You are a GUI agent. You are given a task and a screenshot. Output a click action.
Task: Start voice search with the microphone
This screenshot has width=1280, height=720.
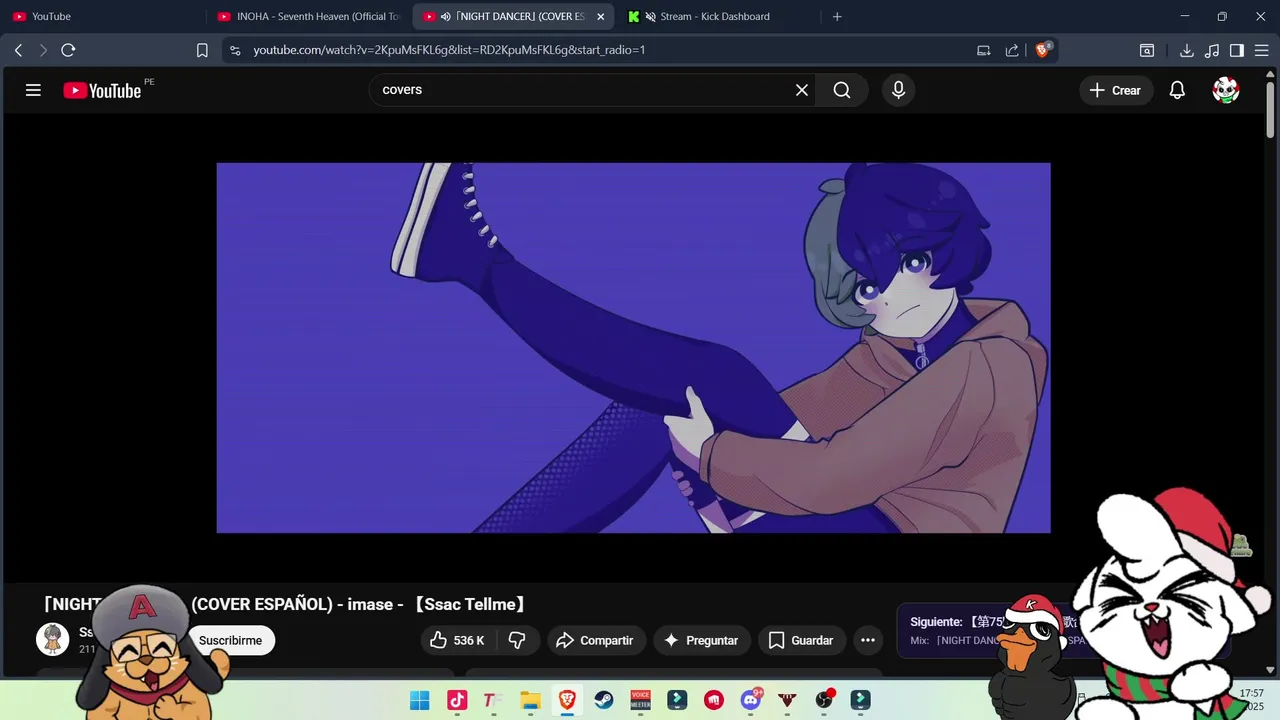pos(898,90)
